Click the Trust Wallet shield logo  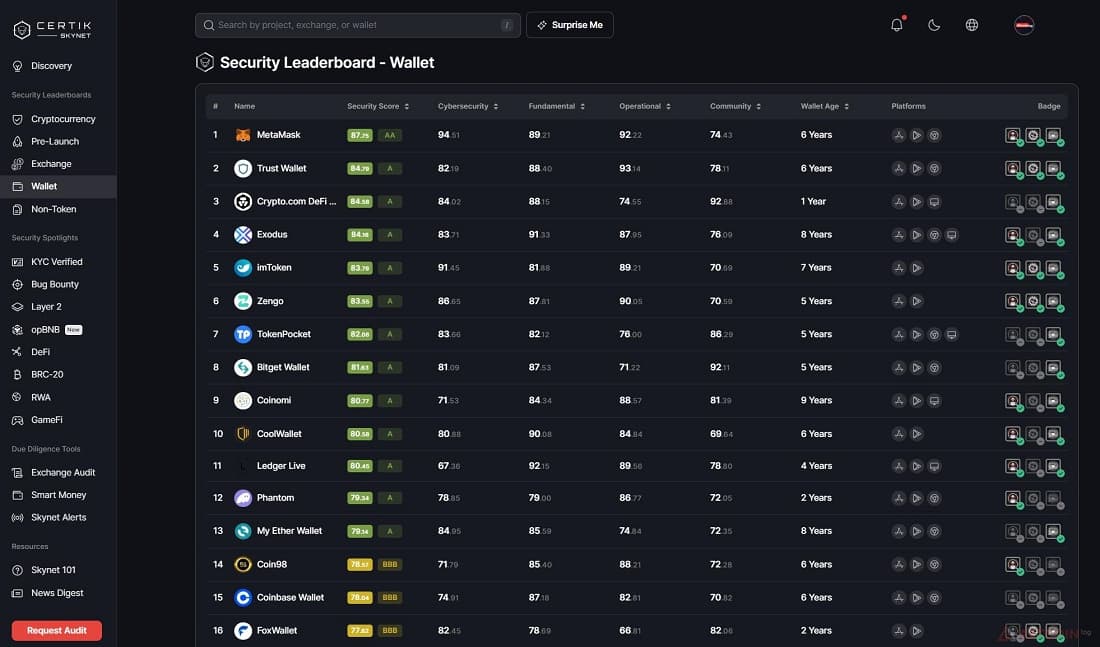coord(243,168)
